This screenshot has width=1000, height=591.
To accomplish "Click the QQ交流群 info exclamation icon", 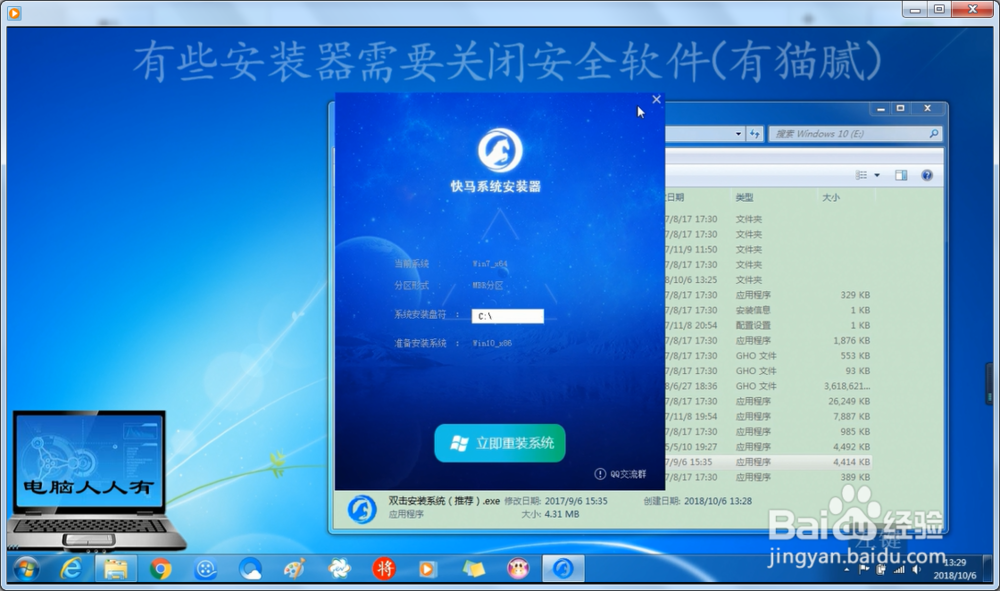I will coord(600,474).
